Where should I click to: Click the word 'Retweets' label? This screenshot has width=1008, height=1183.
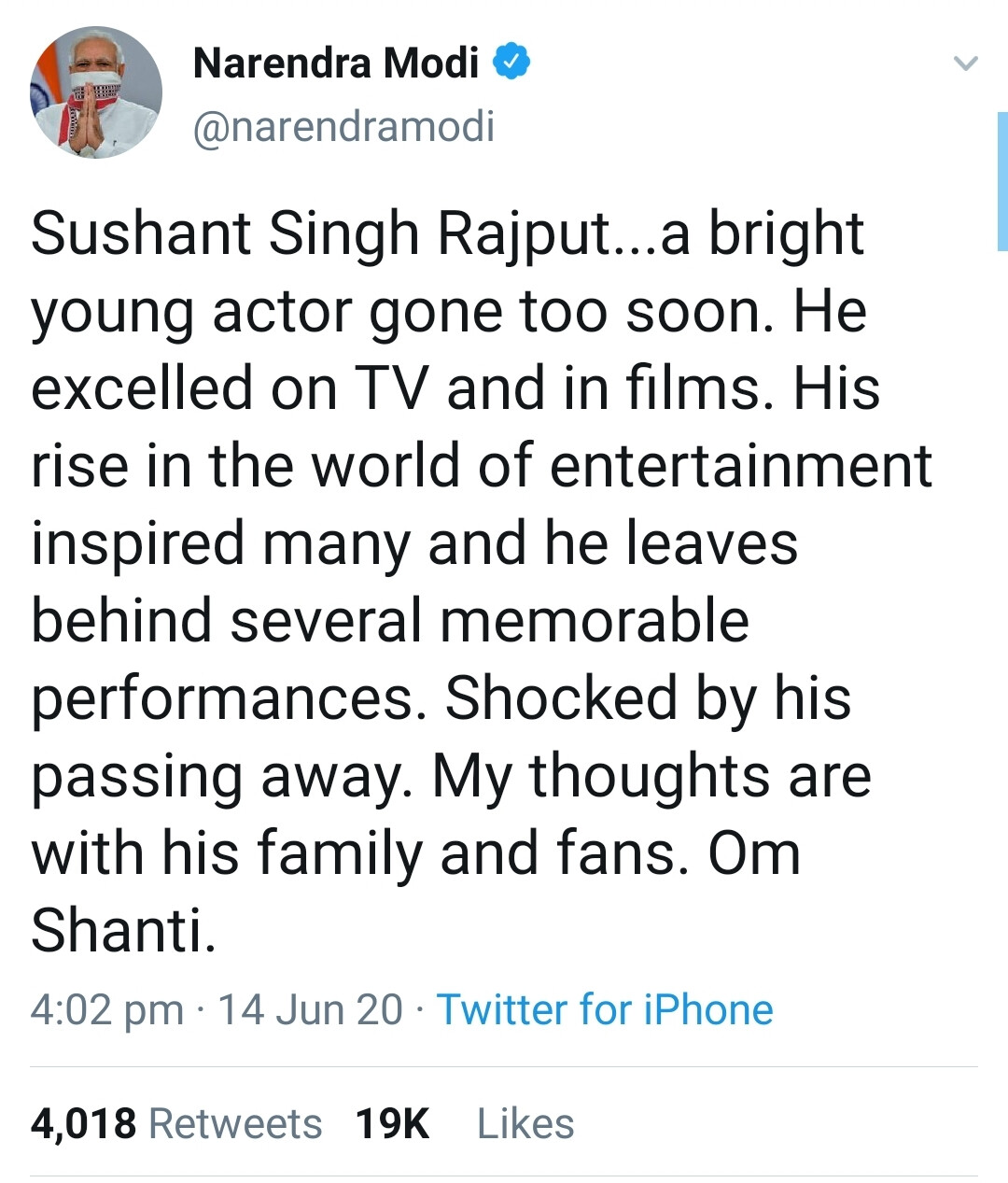(x=235, y=1123)
